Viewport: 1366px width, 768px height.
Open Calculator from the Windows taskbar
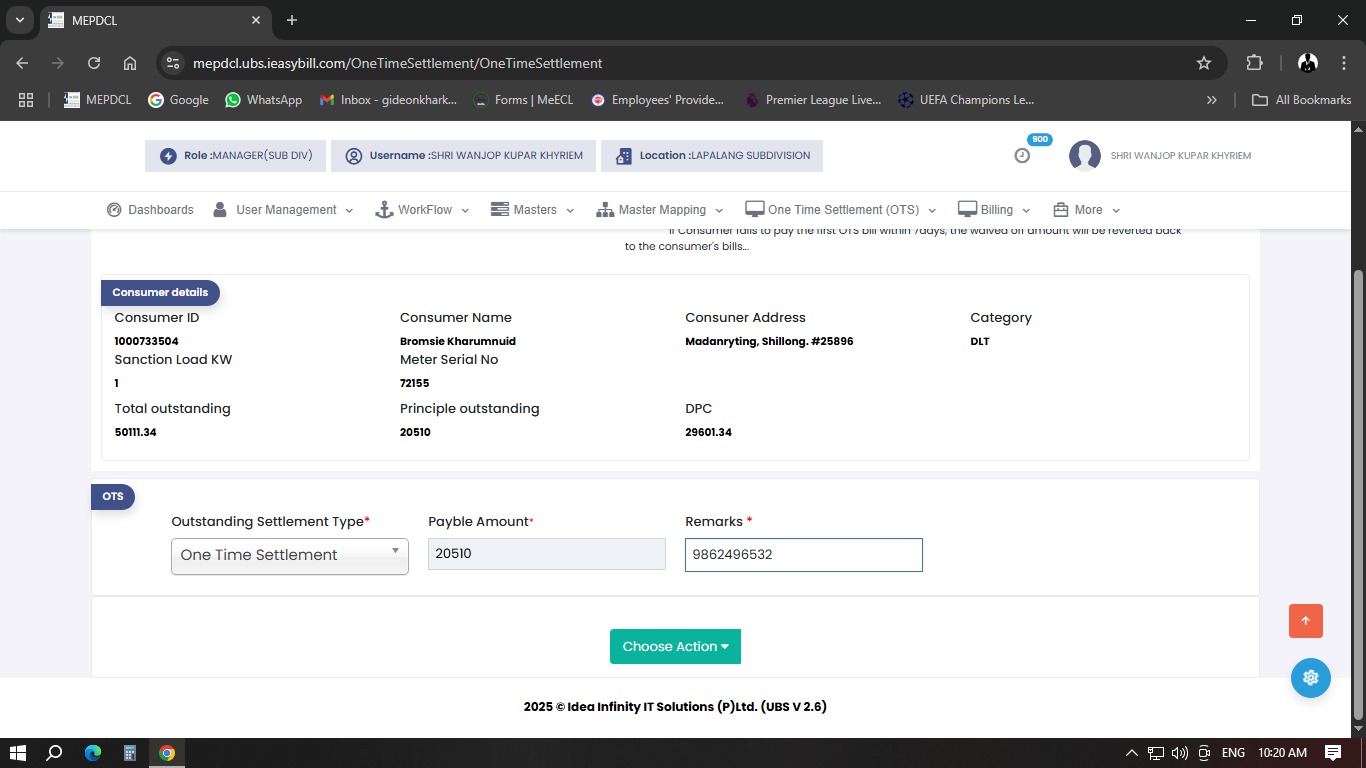click(x=130, y=753)
